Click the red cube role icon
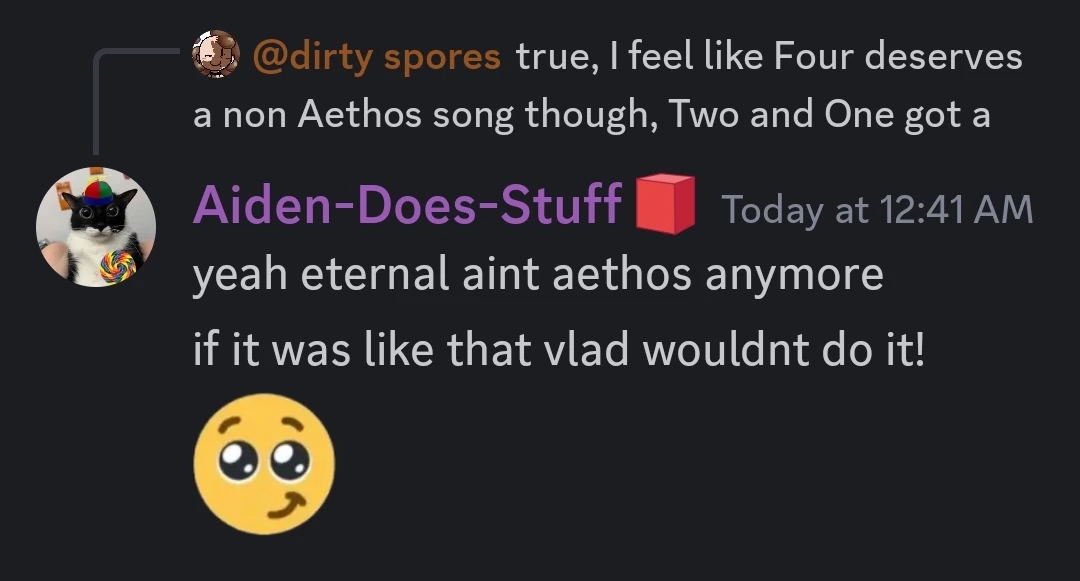This screenshot has height=581, width=1080. (665, 205)
